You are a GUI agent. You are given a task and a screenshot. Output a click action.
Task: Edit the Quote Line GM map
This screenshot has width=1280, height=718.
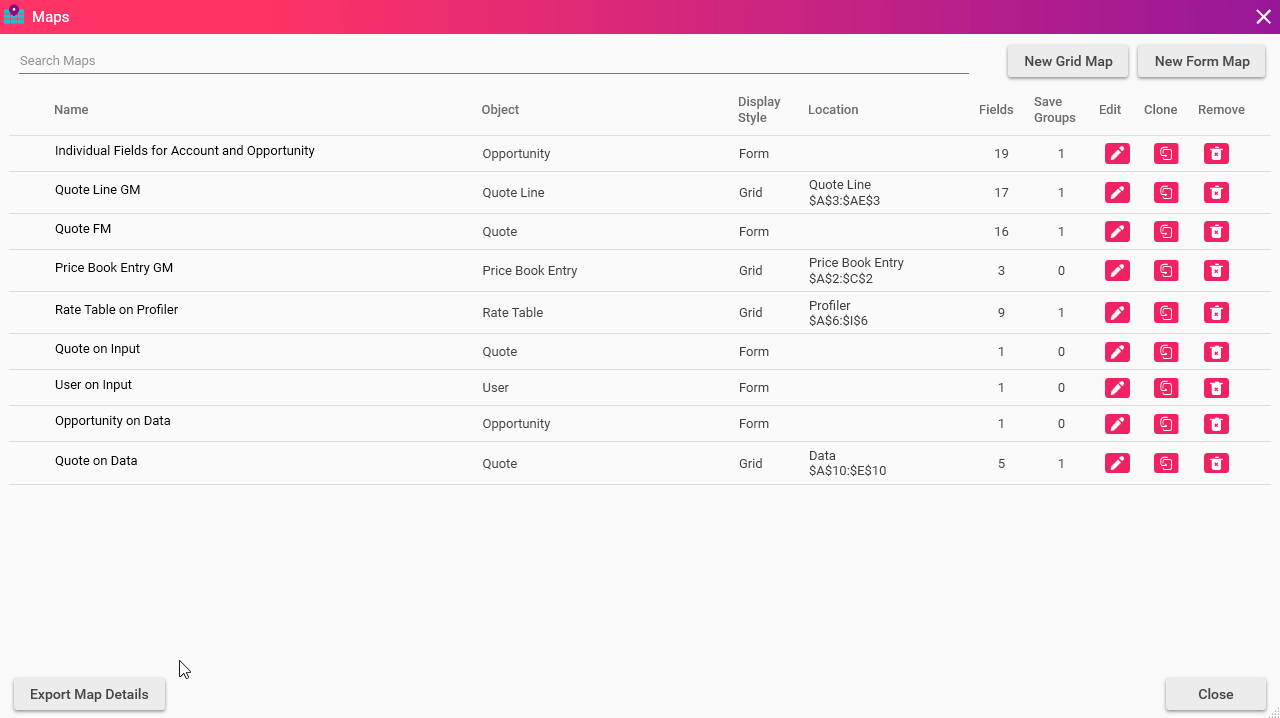pyautogui.click(x=1117, y=193)
